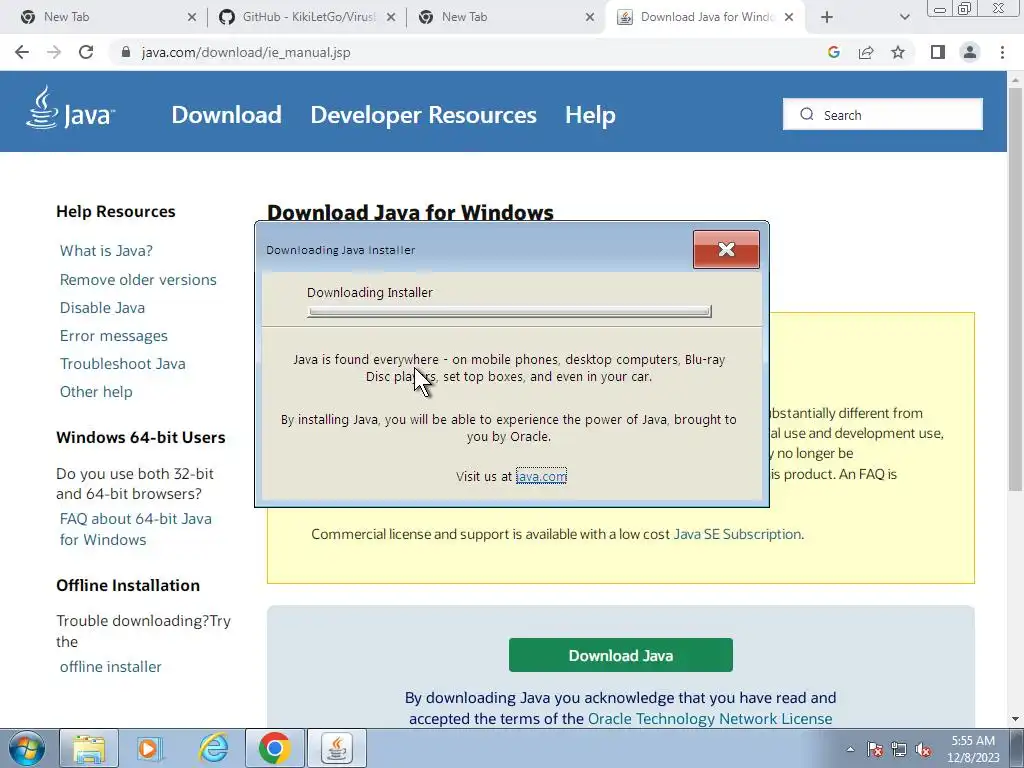1024x768 pixels.
Task: Click the magnifier icon in Search box
Action: point(807,114)
